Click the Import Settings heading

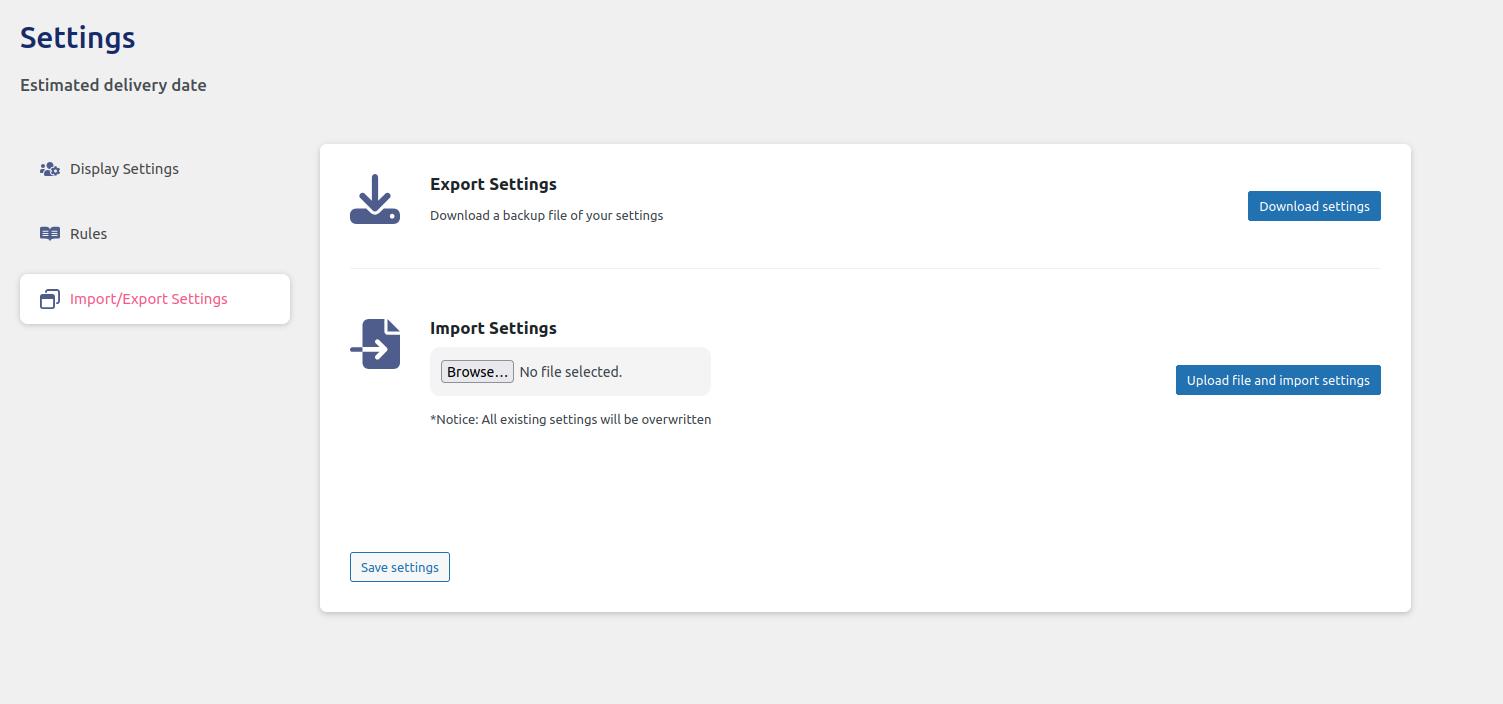point(493,328)
